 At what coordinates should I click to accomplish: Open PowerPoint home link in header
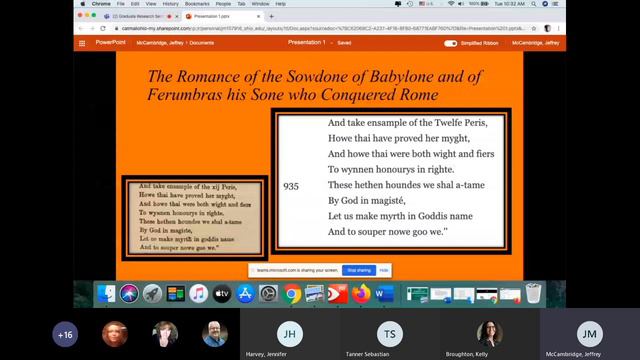click(x=111, y=42)
